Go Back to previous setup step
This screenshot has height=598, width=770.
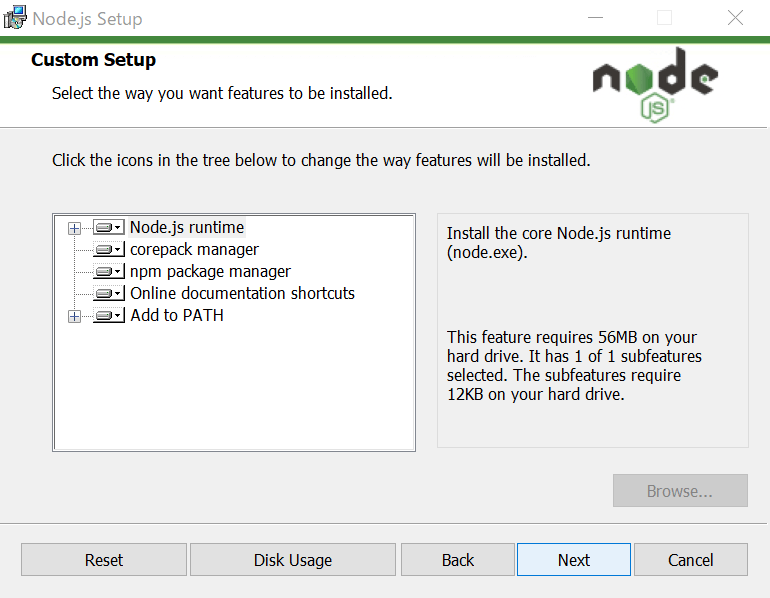click(458, 560)
